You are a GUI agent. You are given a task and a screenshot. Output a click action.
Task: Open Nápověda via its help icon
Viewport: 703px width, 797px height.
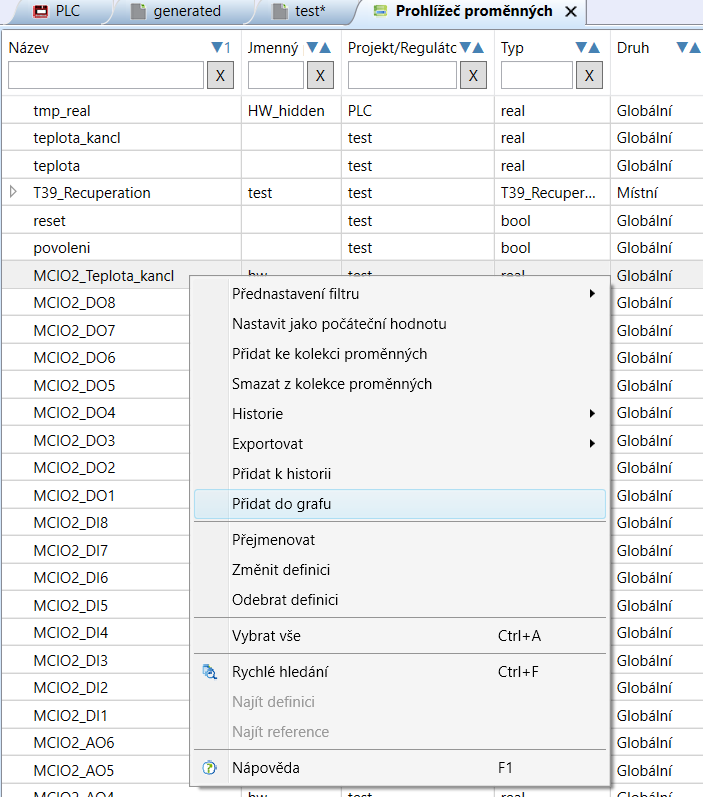pos(209,768)
